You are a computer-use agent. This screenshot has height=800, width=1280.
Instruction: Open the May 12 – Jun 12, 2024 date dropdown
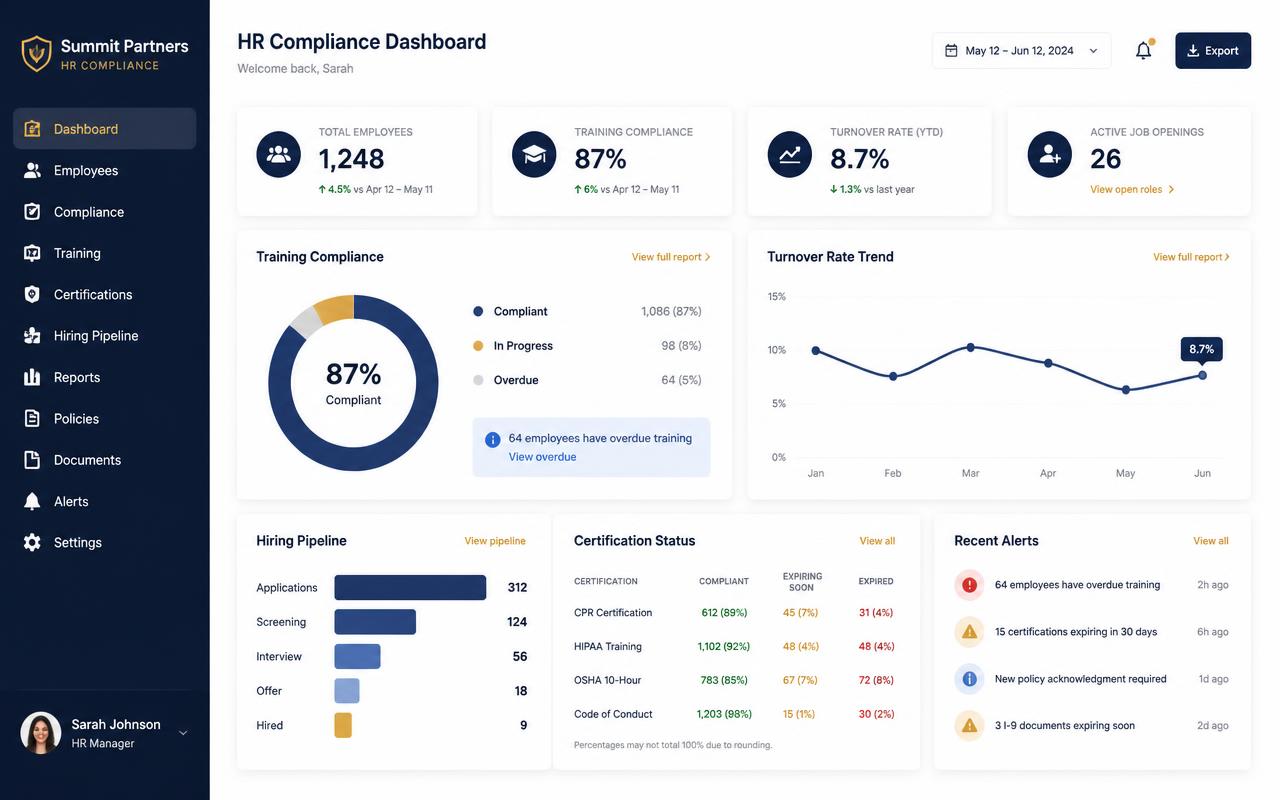click(1021, 50)
